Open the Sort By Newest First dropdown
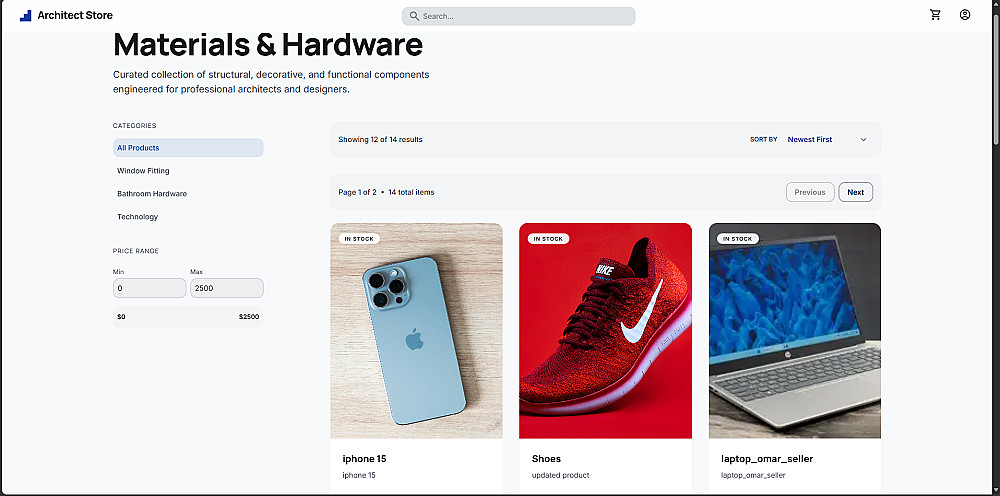The height and width of the screenshot is (496, 1000). coord(827,140)
